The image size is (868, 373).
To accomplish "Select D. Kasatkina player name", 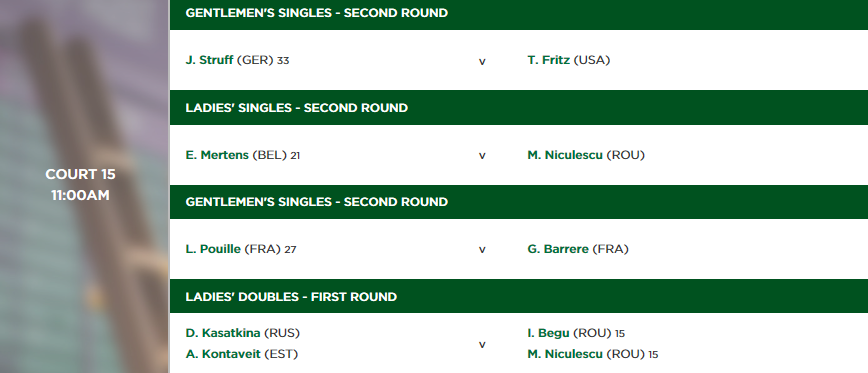I will coord(223,333).
